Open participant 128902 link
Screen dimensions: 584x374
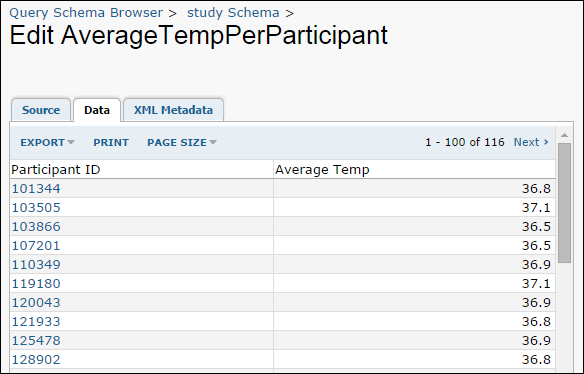pos(36,359)
